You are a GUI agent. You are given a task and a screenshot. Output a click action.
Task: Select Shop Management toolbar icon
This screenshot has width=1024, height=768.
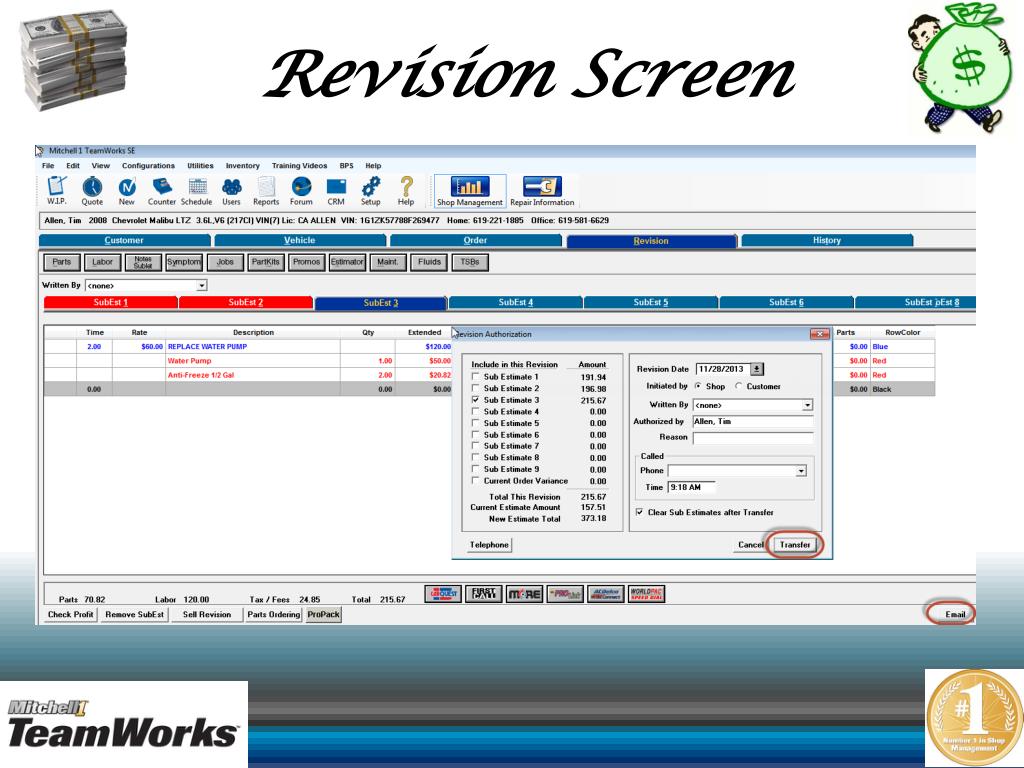470,191
